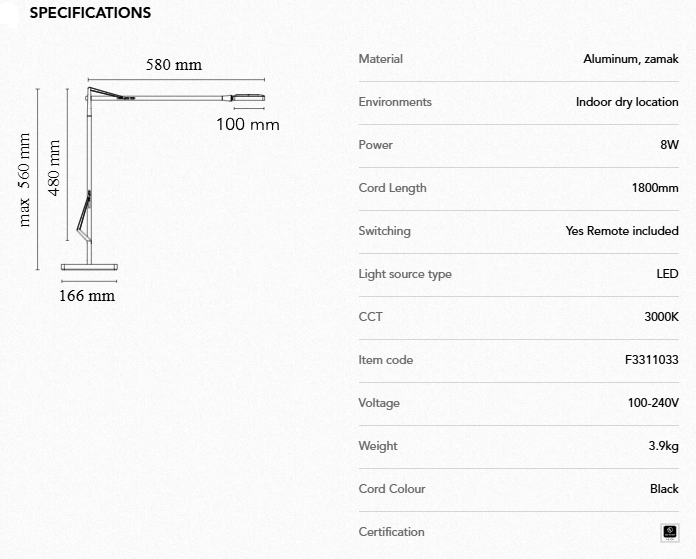Click the 3.9kg weight value

[x=663, y=446]
